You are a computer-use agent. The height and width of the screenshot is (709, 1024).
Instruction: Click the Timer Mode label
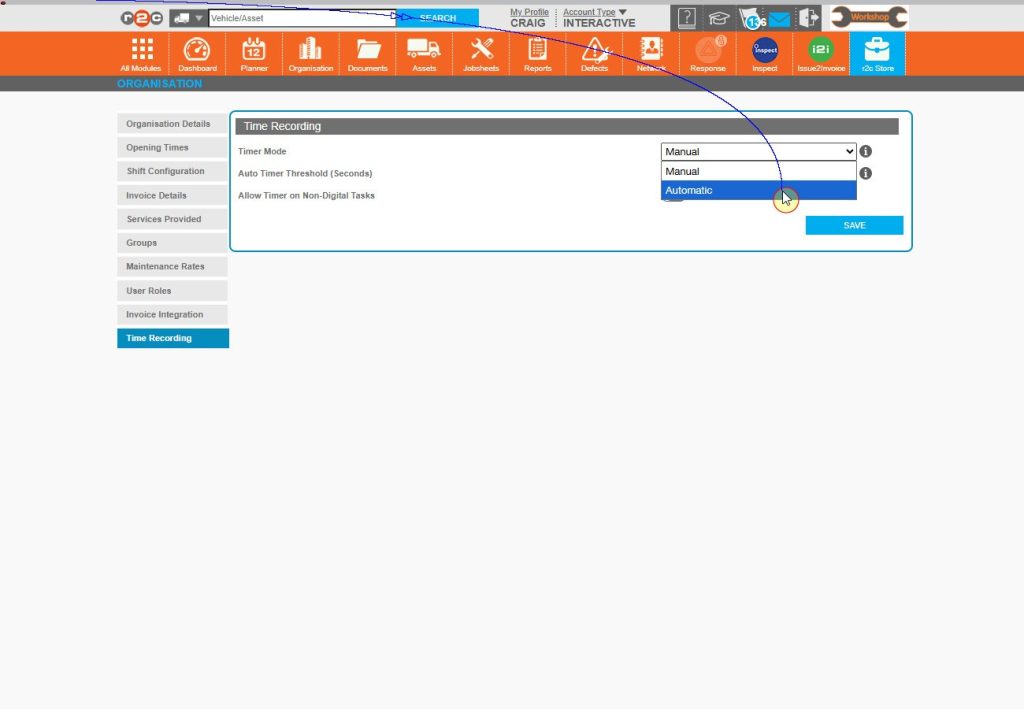(x=262, y=151)
